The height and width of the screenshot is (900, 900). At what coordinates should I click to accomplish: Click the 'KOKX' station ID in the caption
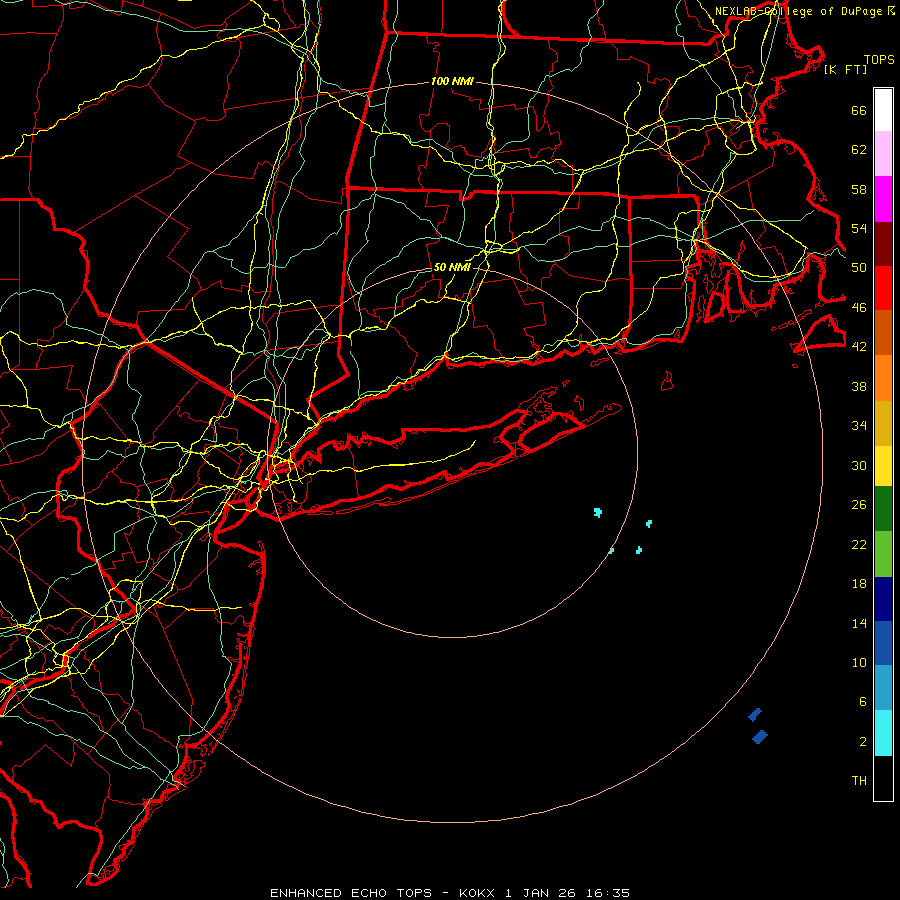(476, 893)
